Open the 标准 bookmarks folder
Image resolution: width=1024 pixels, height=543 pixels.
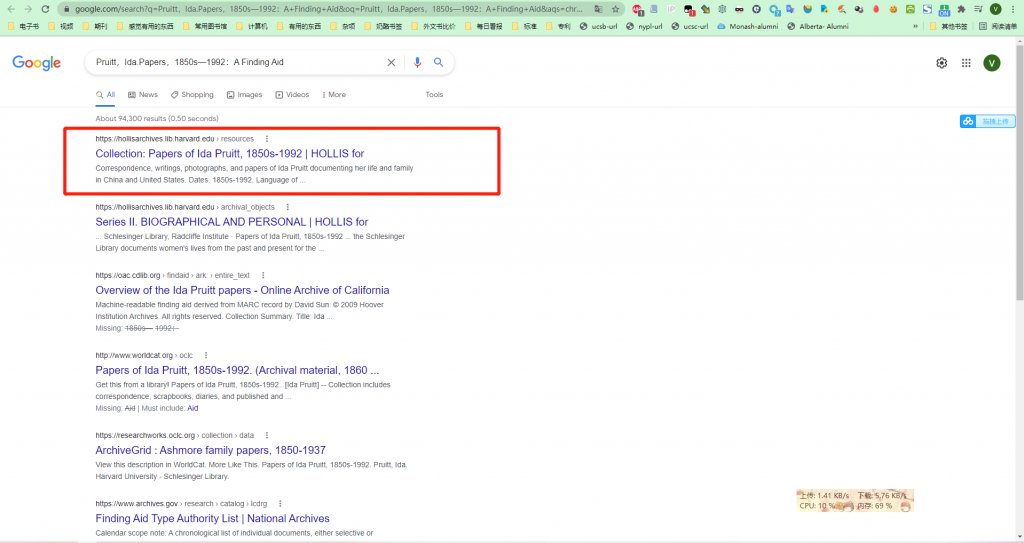524,26
